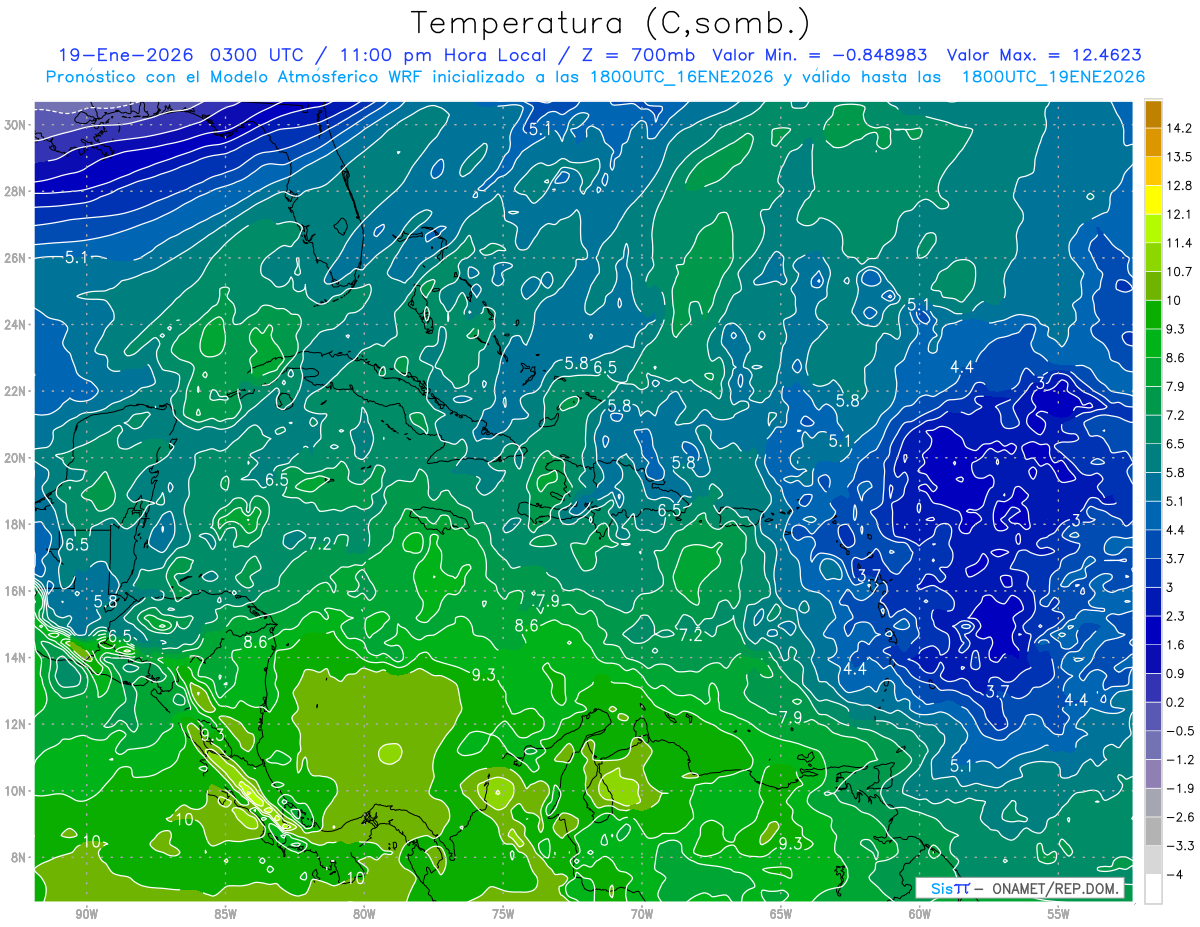Click the dark orange swatch above 14.2
The width and height of the screenshot is (1200, 927).
click(x=1153, y=115)
